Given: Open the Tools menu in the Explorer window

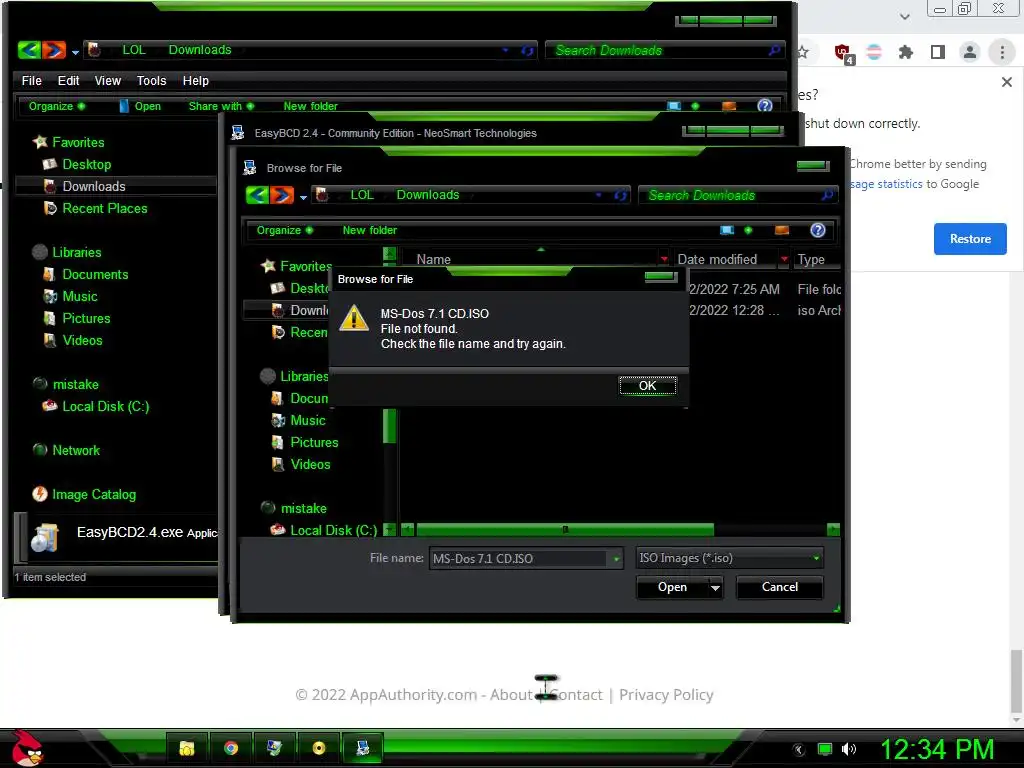Looking at the screenshot, I should (x=151, y=80).
